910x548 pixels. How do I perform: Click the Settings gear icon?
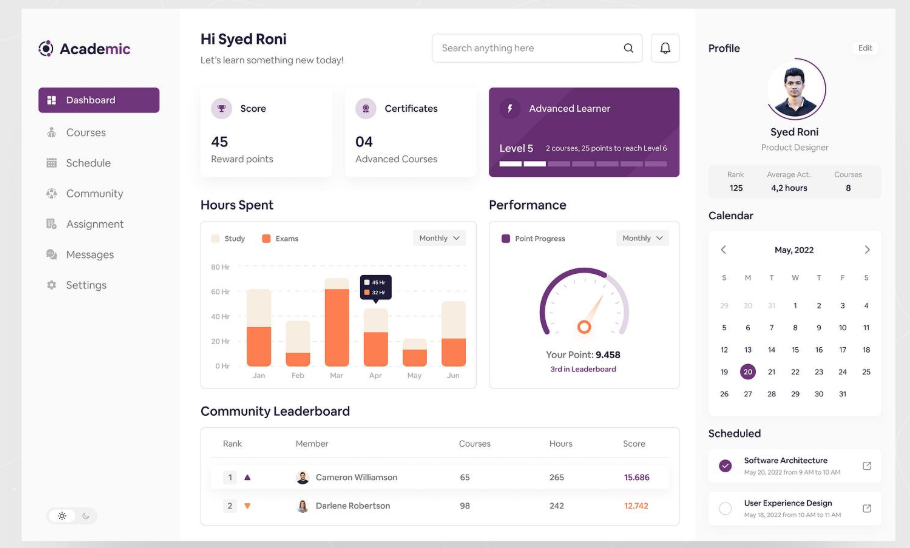52,285
